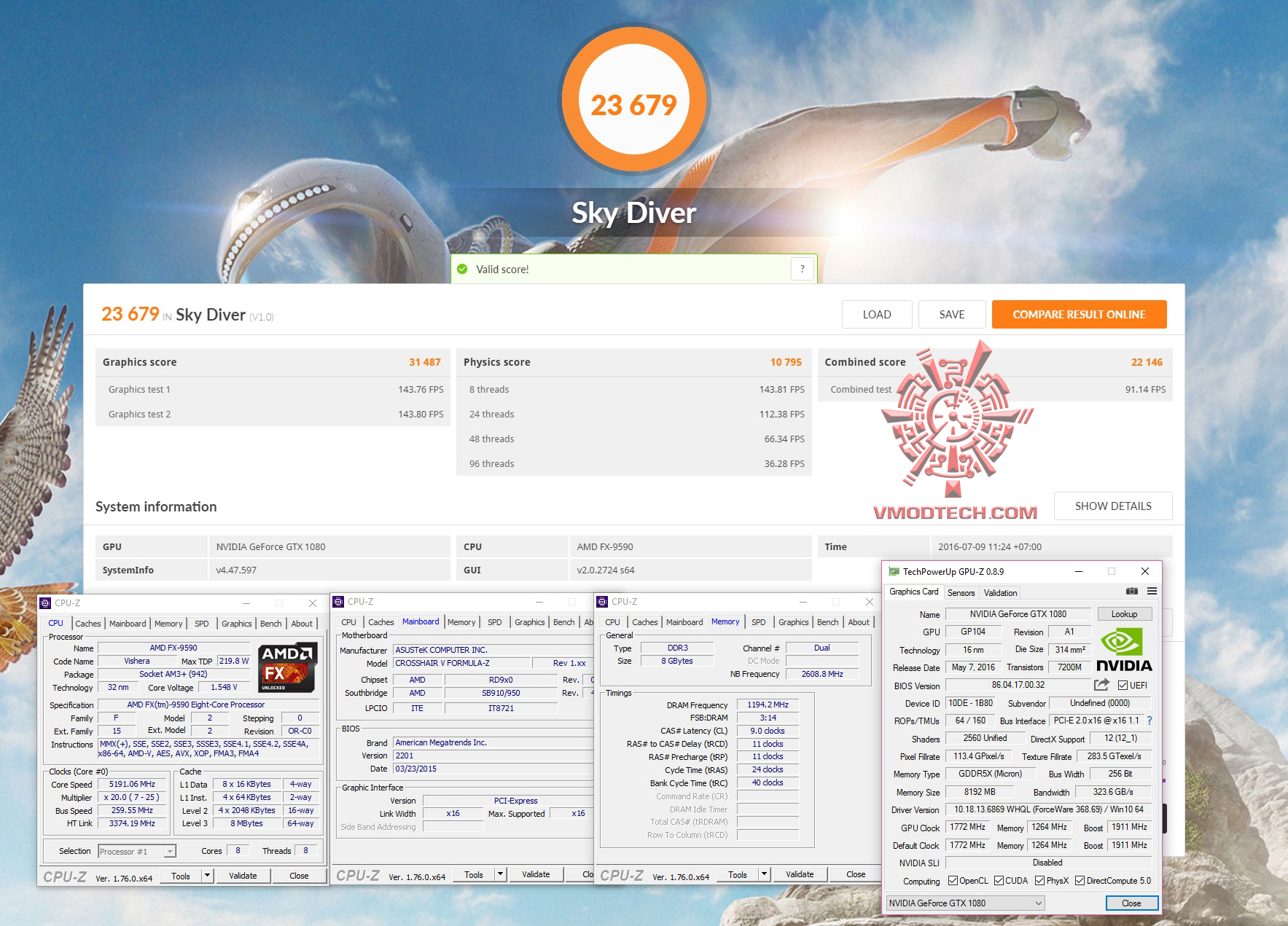Click Validate in the CPU tab window
This screenshot has height=926, width=1288.
point(243,876)
